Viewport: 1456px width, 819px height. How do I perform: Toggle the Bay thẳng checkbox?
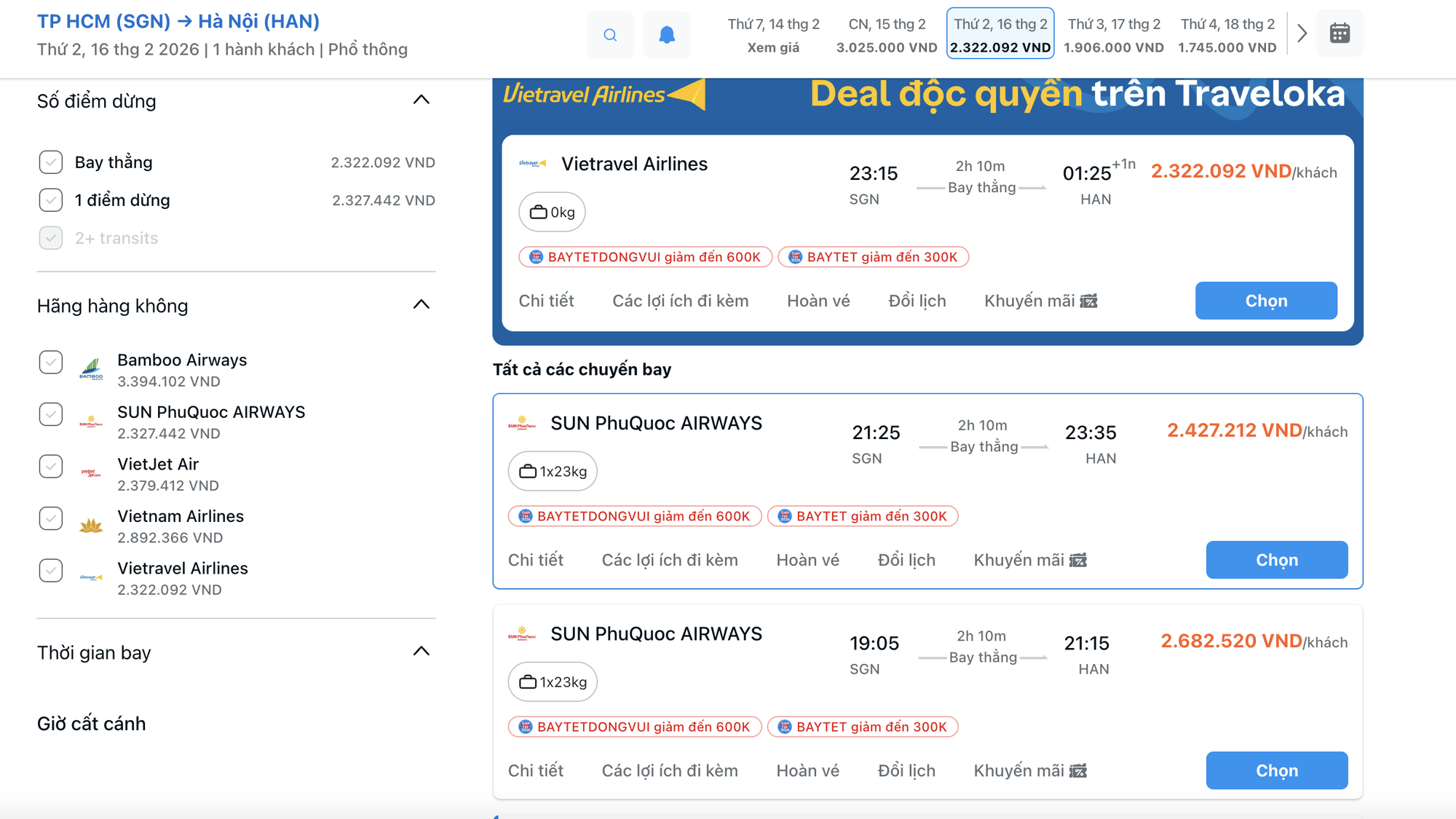(51, 162)
